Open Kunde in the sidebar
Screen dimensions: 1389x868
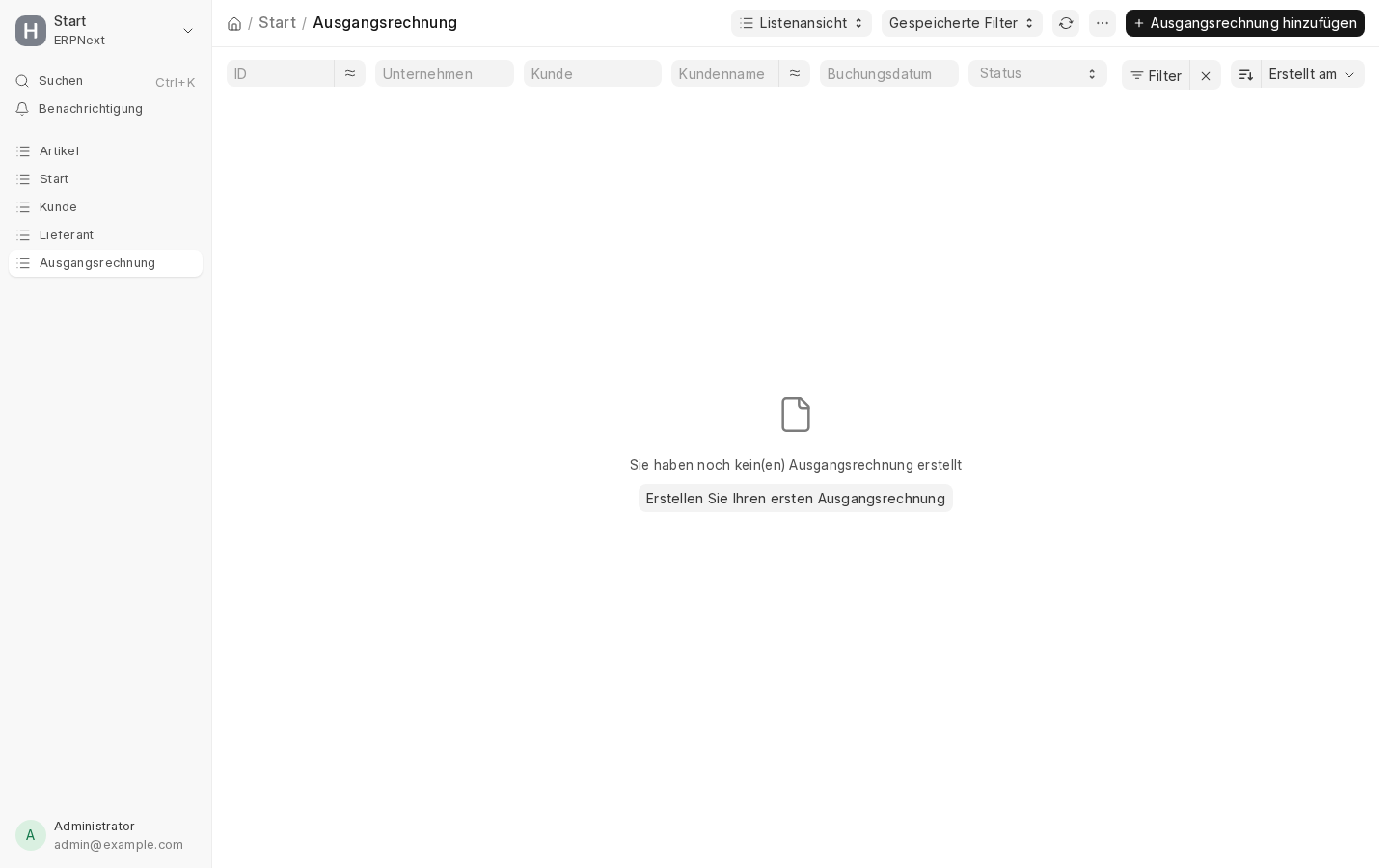[x=106, y=207]
